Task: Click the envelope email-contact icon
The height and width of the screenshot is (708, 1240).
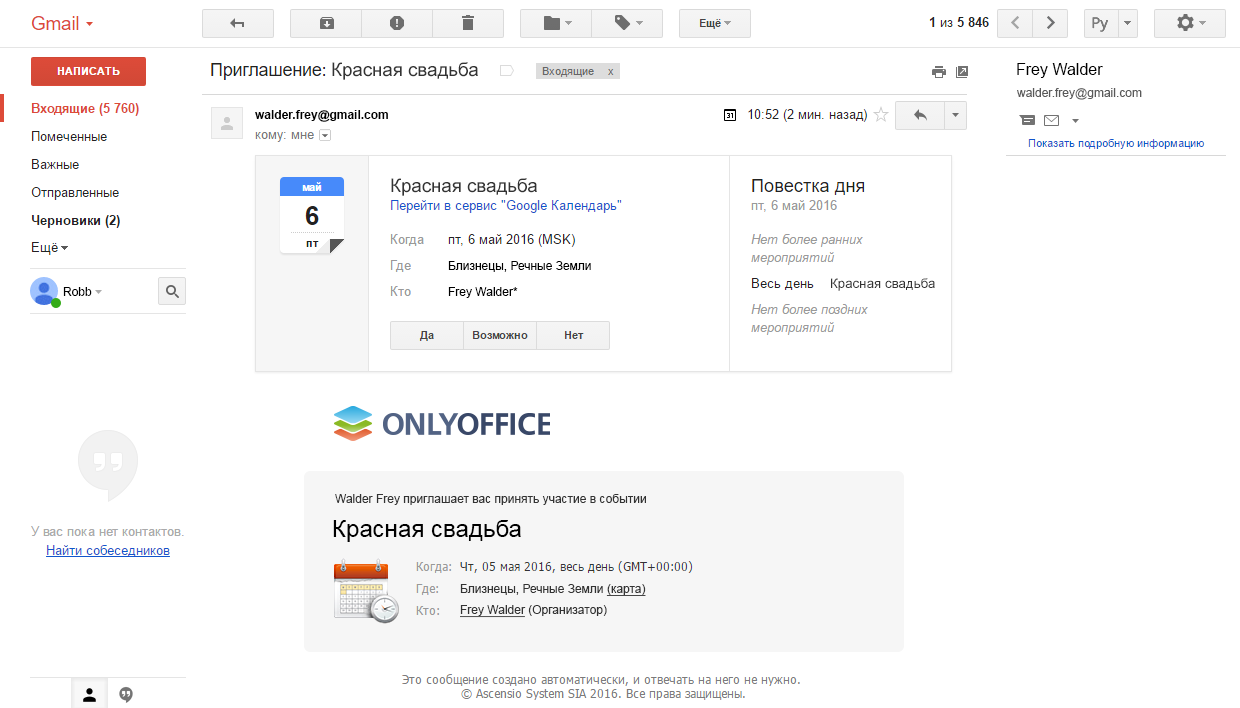Action: coord(1051,120)
